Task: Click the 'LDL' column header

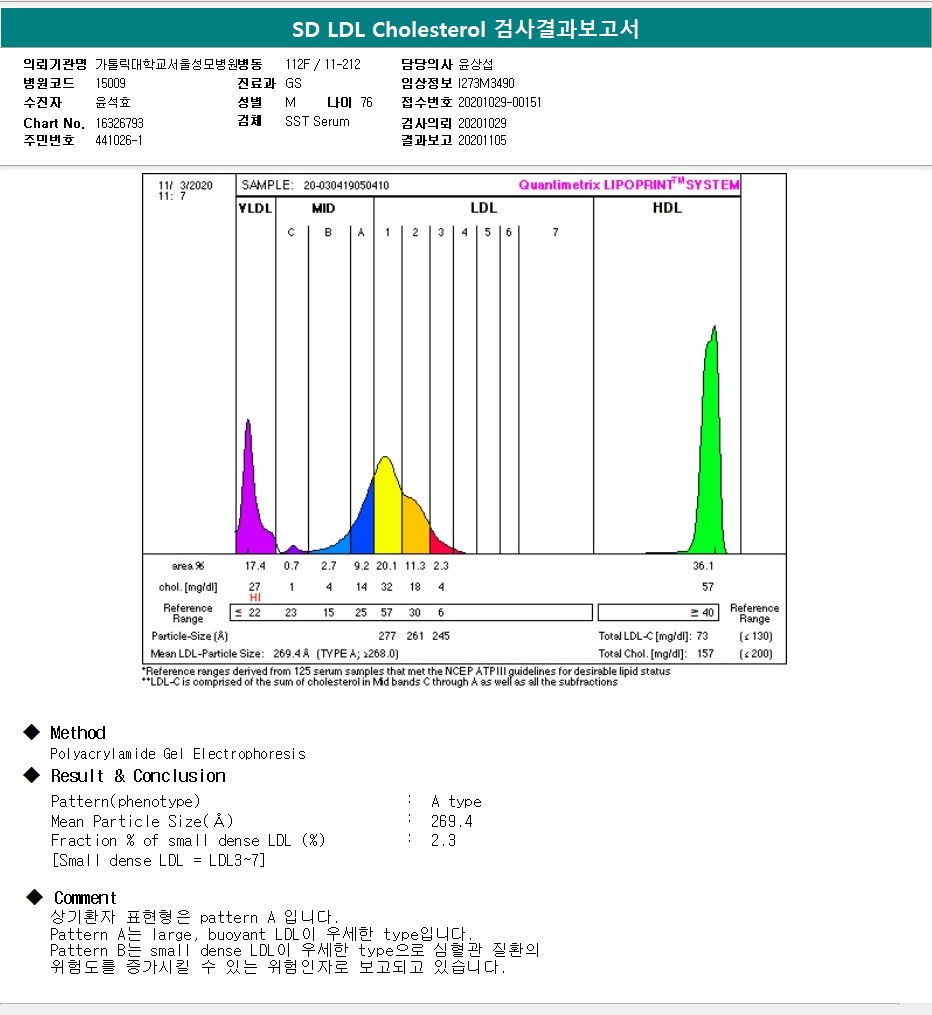Action: [x=483, y=208]
